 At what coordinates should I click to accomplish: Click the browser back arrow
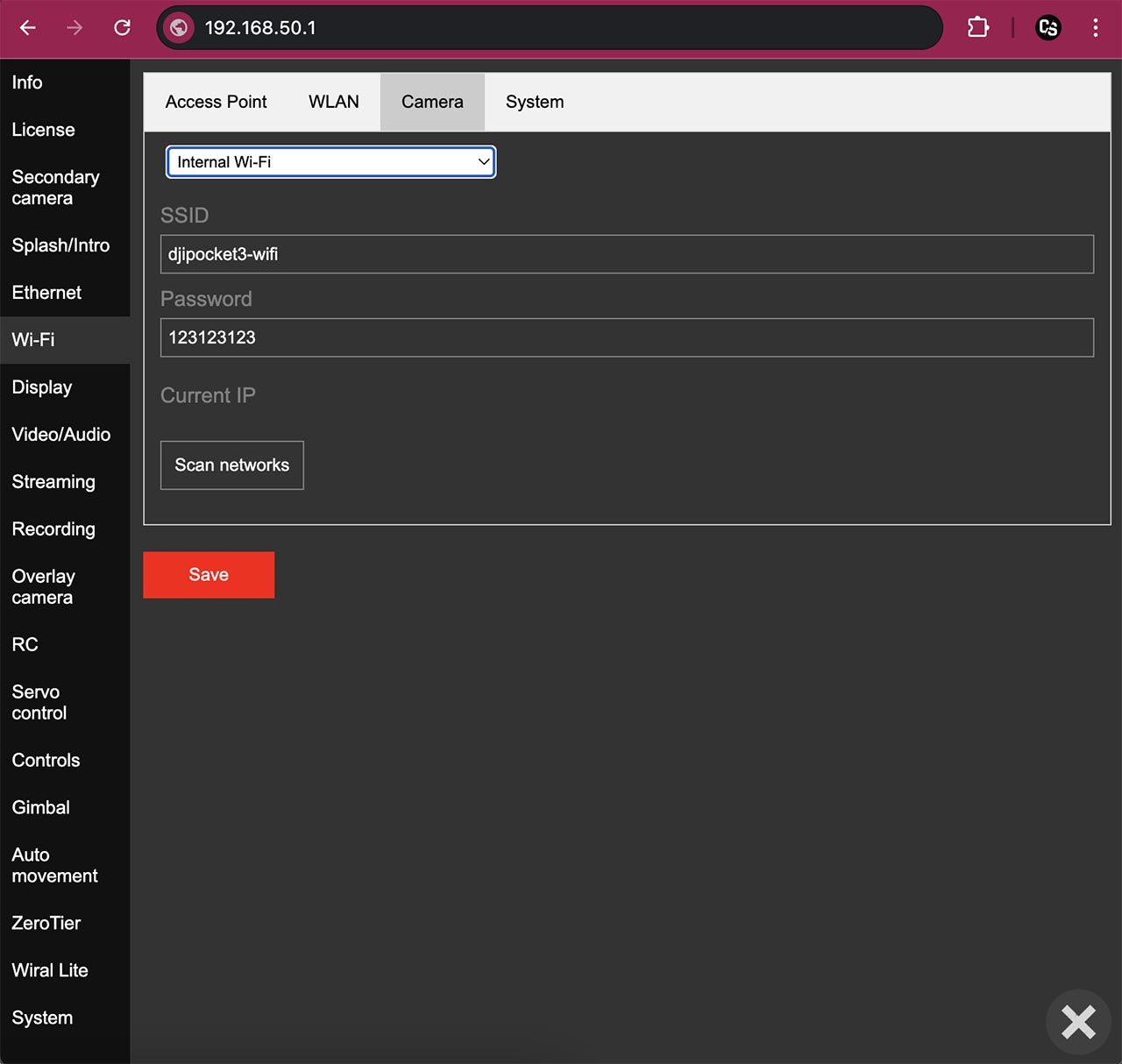[28, 28]
